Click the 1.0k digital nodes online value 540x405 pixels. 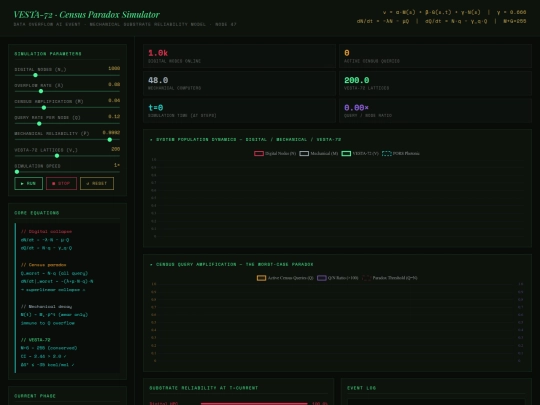(x=158, y=53)
